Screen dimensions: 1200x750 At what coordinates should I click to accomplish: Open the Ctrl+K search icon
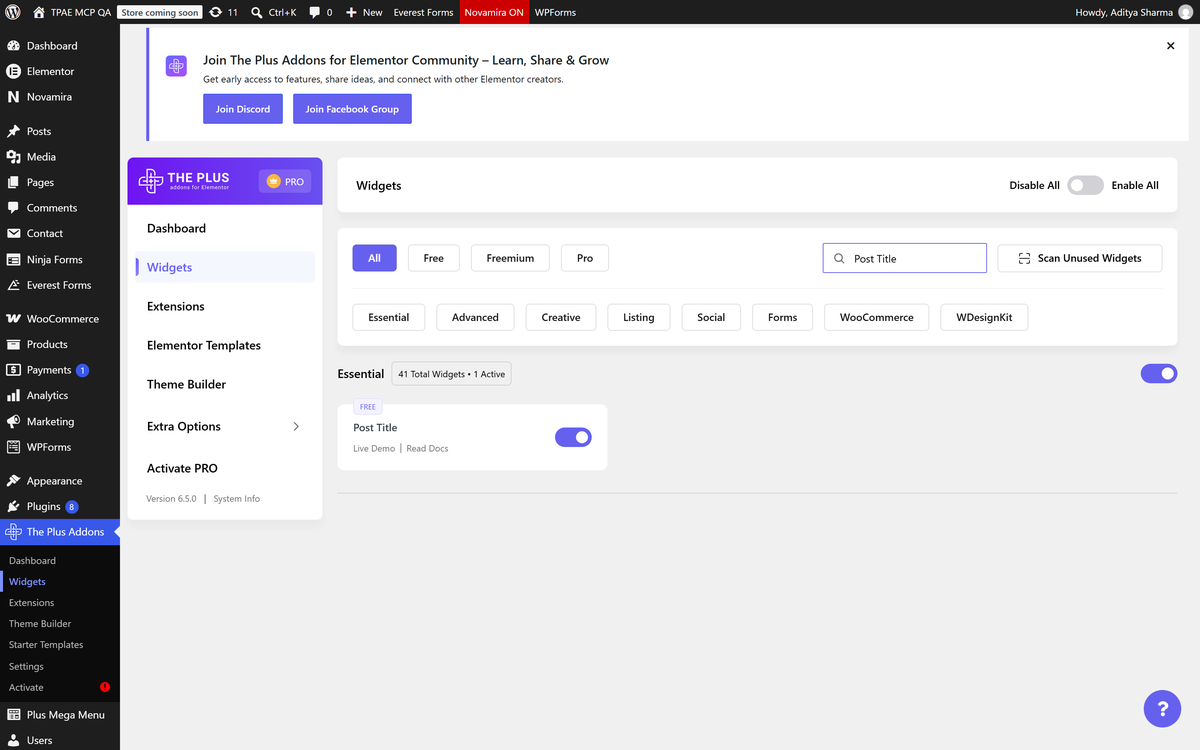coord(257,12)
